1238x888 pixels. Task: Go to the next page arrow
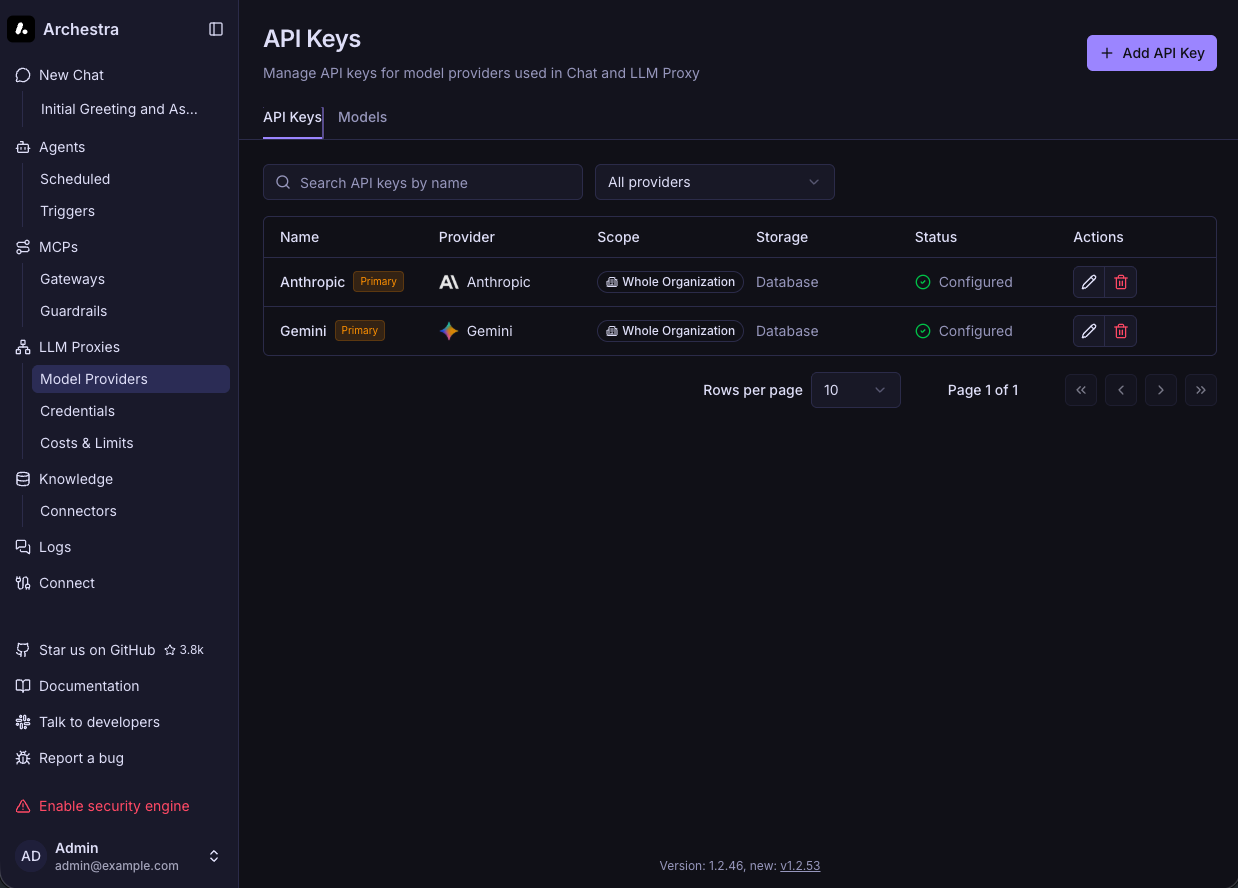[x=1161, y=390]
